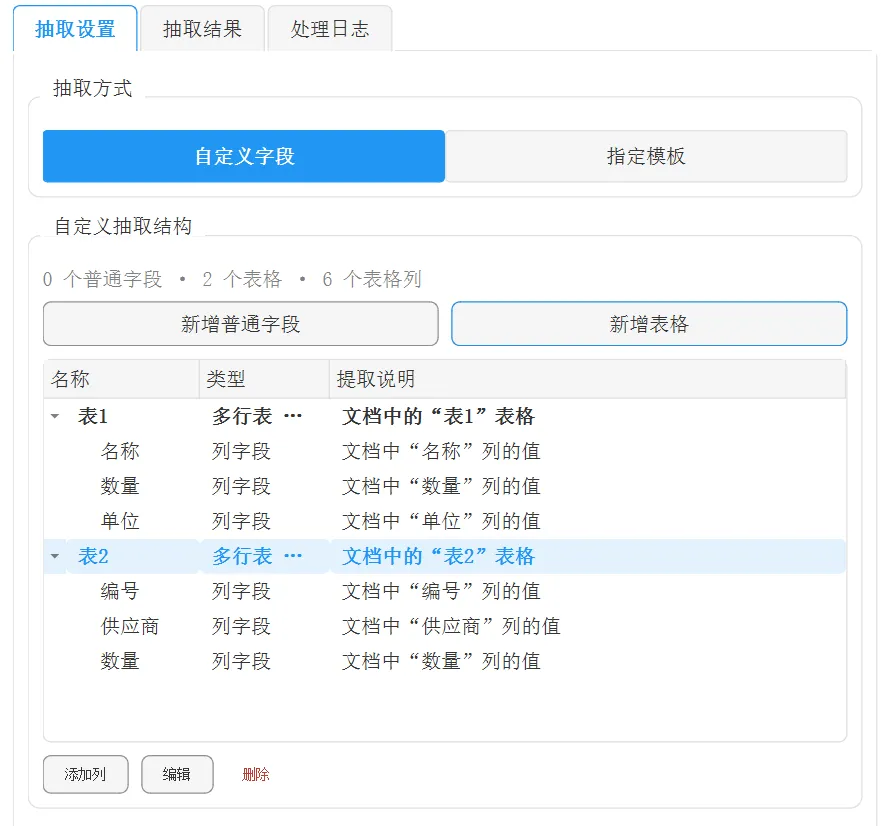Click the 编辑 button
Image resolution: width=885 pixels, height=826 pixels.
point(177,774)
